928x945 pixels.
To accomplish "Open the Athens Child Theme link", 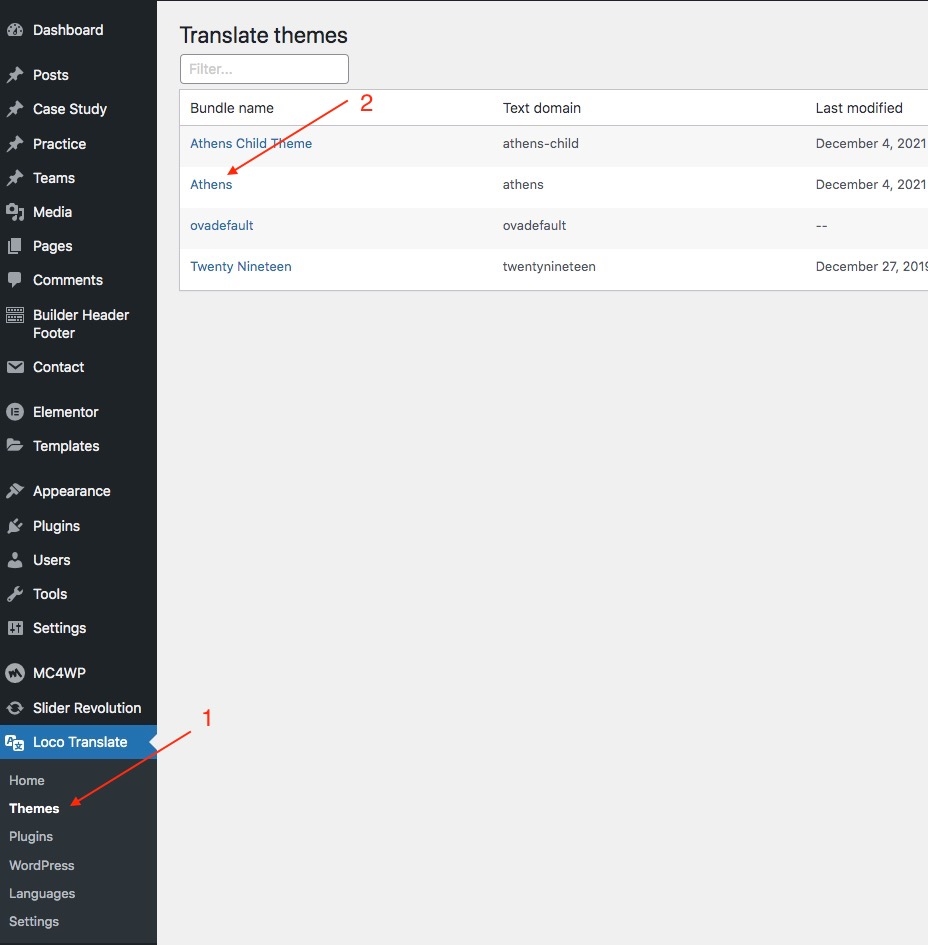I will tap(251, 143).
